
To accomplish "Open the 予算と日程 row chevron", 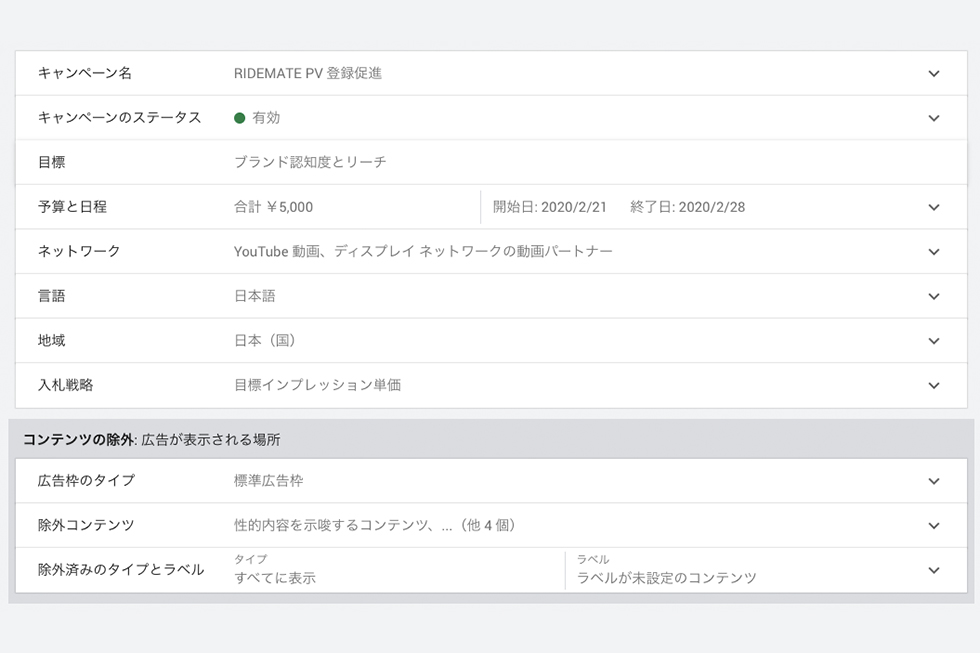I will pos(934,207).
